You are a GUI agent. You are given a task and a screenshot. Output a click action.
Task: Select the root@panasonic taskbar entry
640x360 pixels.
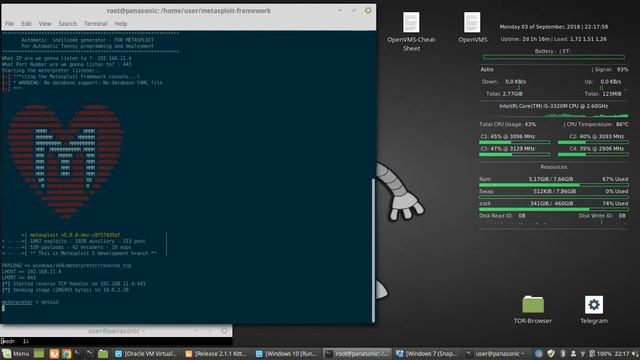tap(357, 353)
